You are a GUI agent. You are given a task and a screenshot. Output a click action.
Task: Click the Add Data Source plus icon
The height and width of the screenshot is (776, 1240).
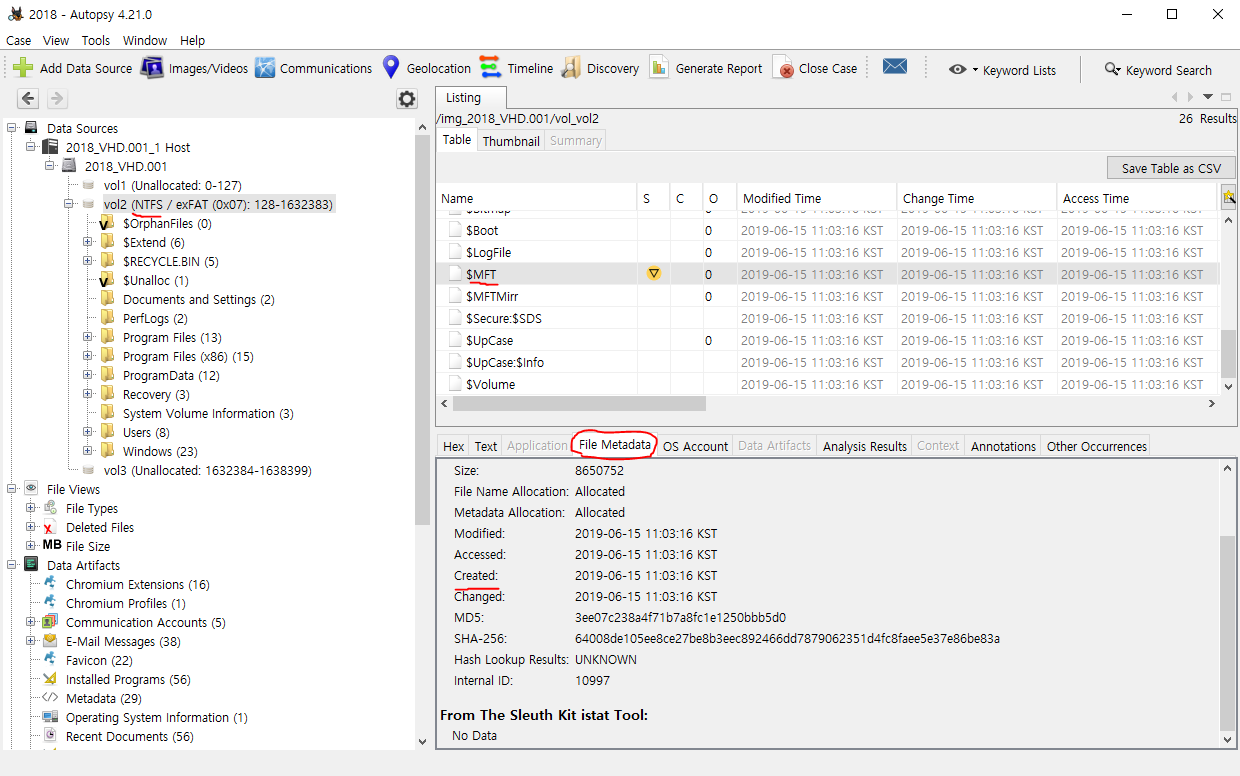click(x=23, y=68)
